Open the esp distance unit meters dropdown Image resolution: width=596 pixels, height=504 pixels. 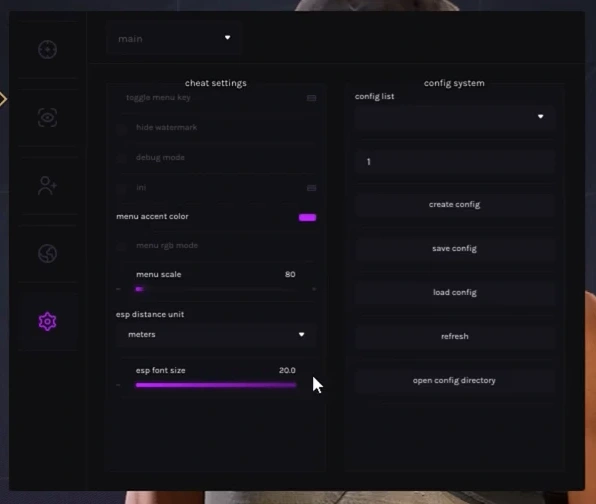click(216, 335)
